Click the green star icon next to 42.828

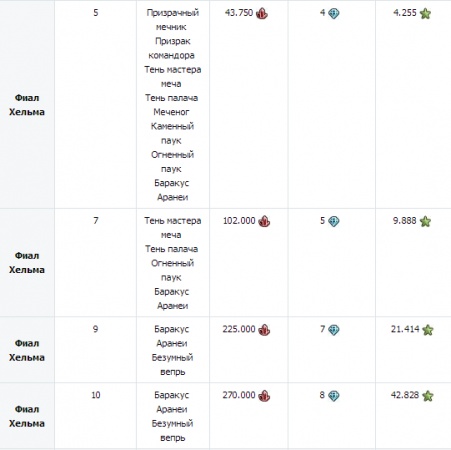click(428, 396)
